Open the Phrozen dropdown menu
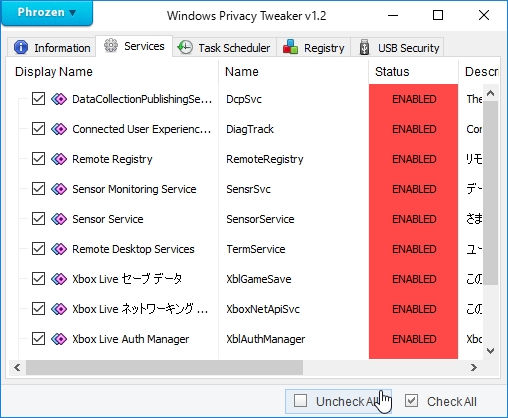The image size is (508, 418). [47, 13]
